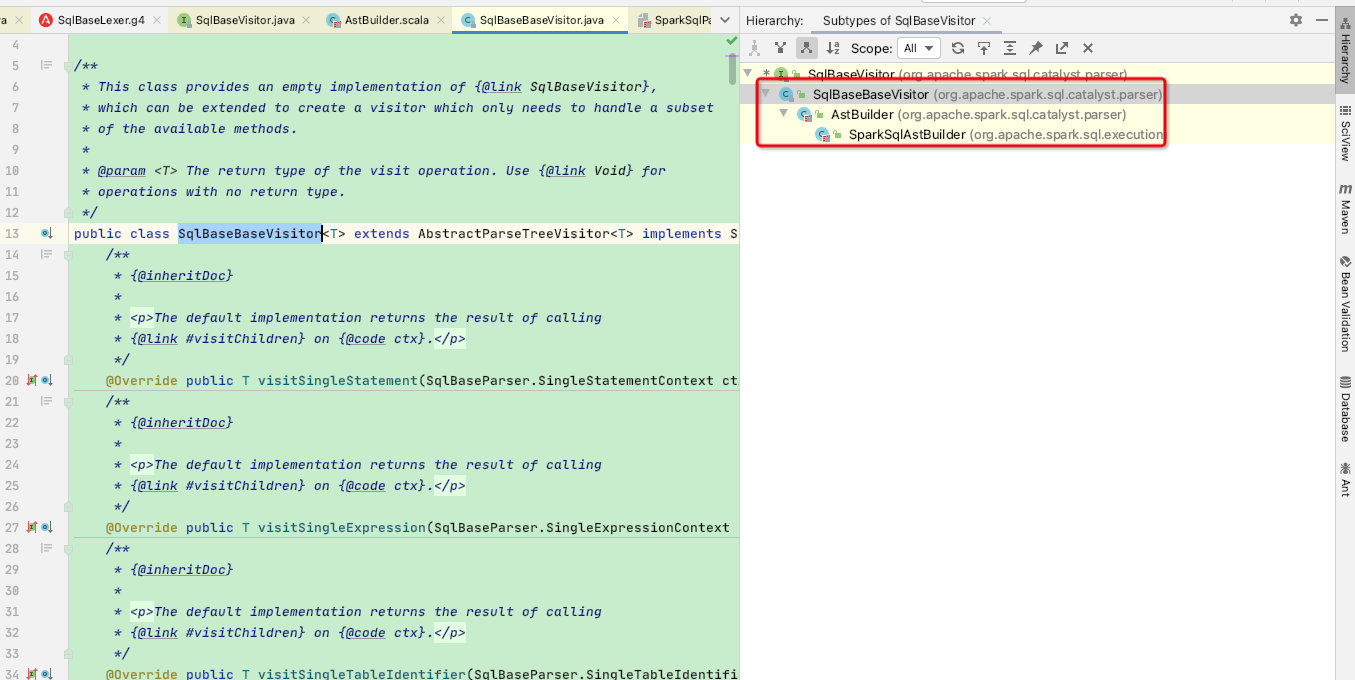Open the AstBuilder.scala editor tab

pos(386,20)
